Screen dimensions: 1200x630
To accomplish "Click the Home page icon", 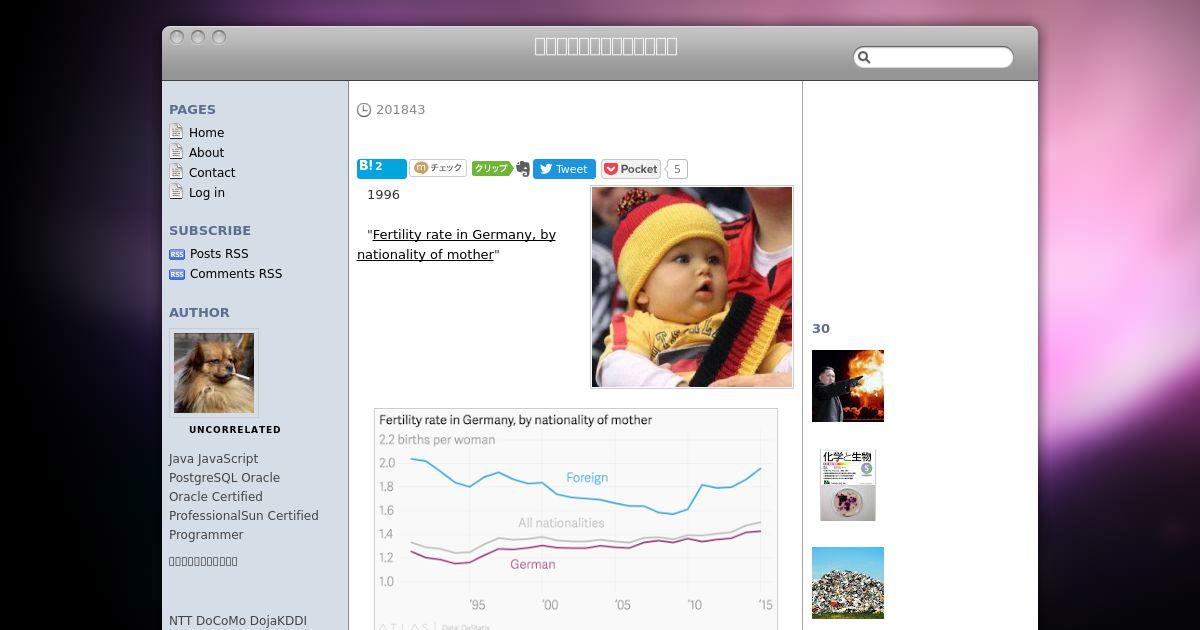I will 176,132.
